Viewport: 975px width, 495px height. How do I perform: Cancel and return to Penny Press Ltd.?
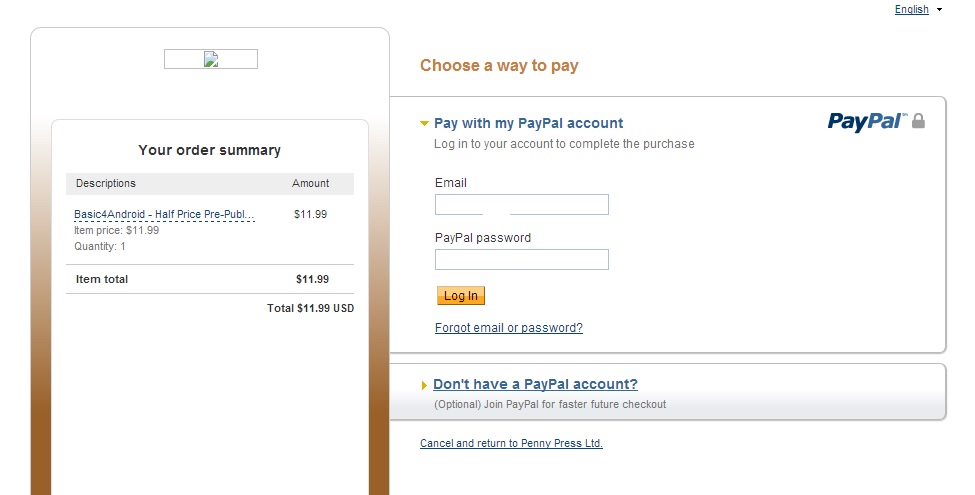(x=511, y=443)
